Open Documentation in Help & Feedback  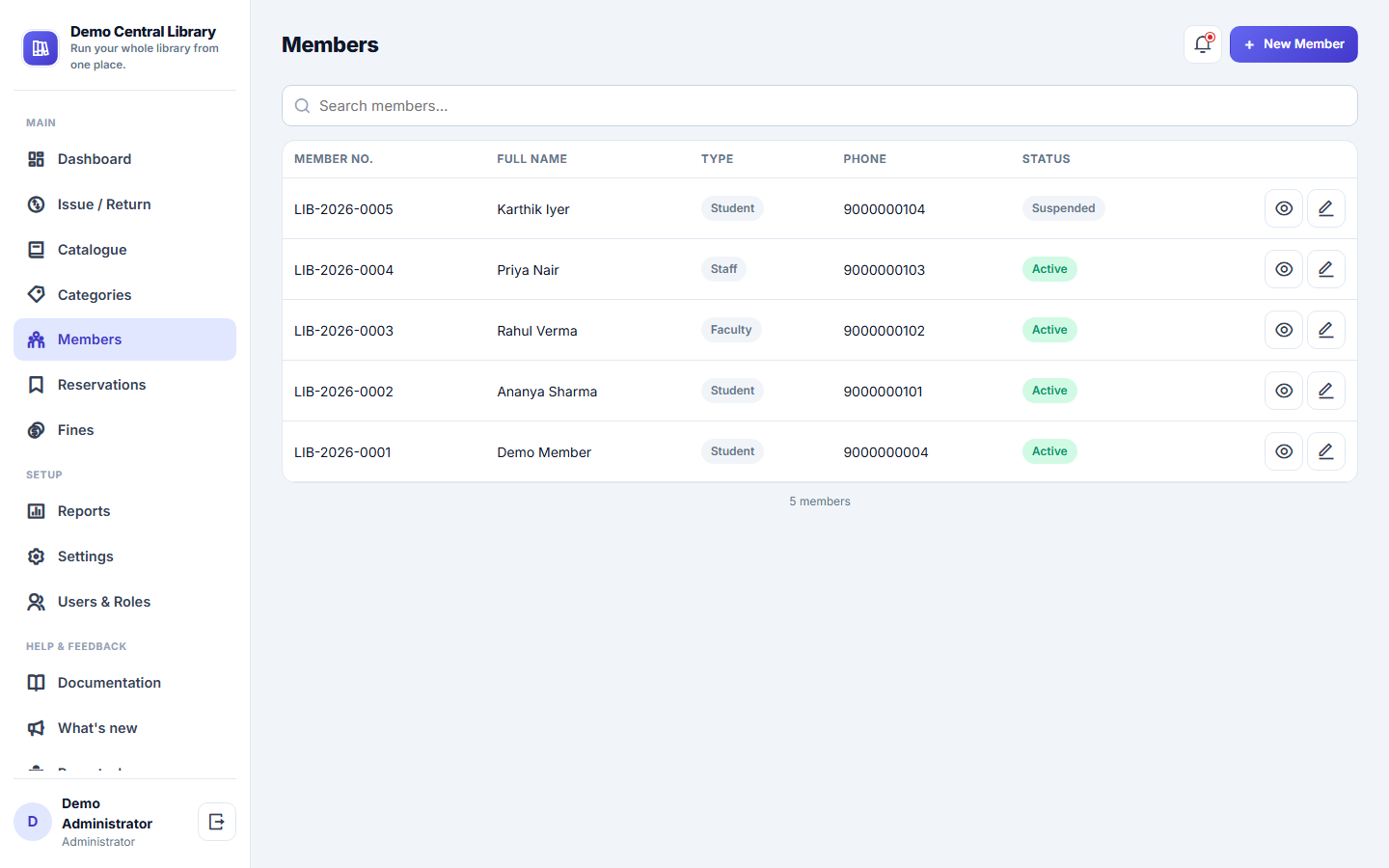coord(124,683)
